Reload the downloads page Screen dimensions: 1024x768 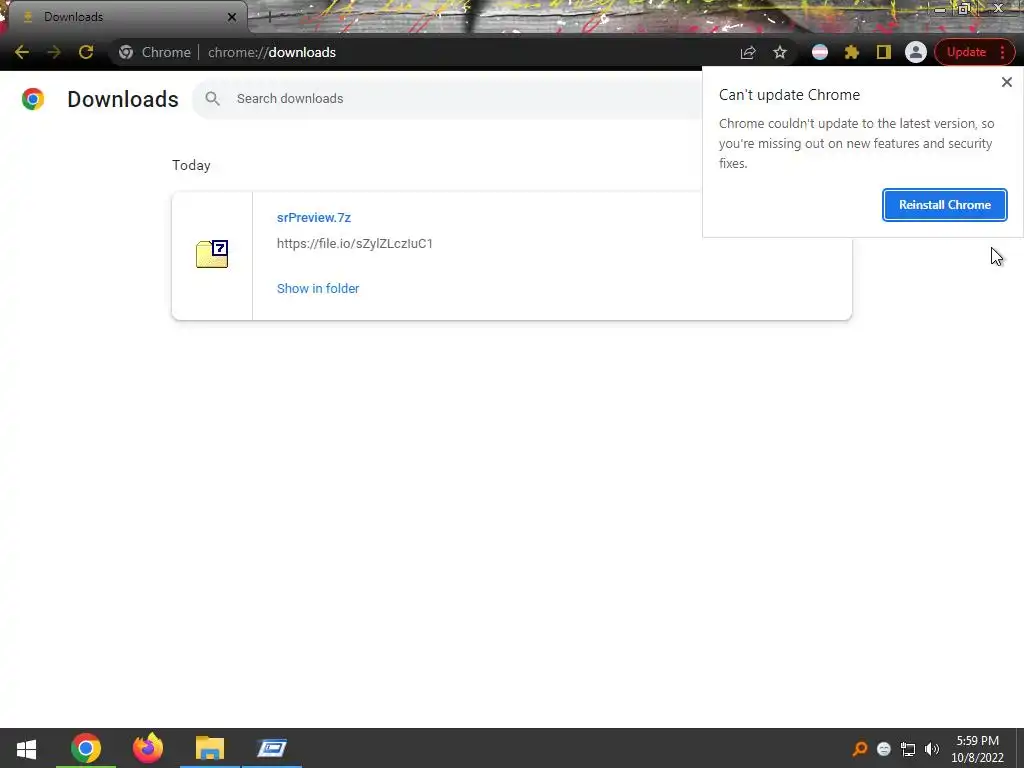click(x=86, y=52)
